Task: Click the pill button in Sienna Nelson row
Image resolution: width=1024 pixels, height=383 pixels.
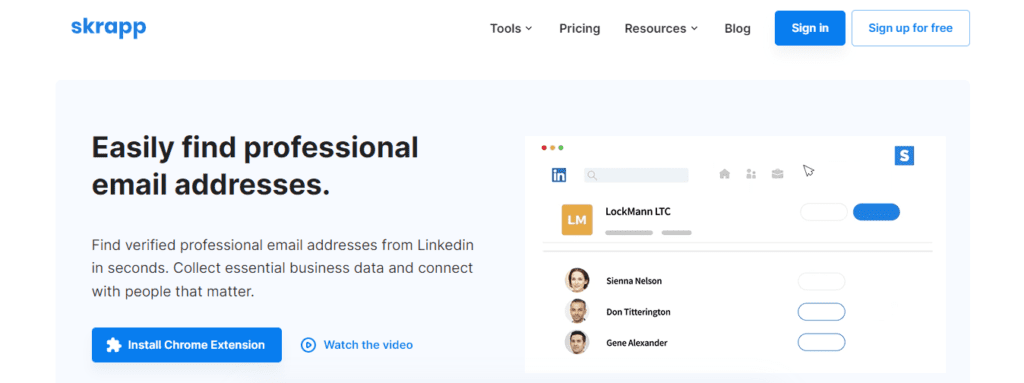Action: coord(822,282)
